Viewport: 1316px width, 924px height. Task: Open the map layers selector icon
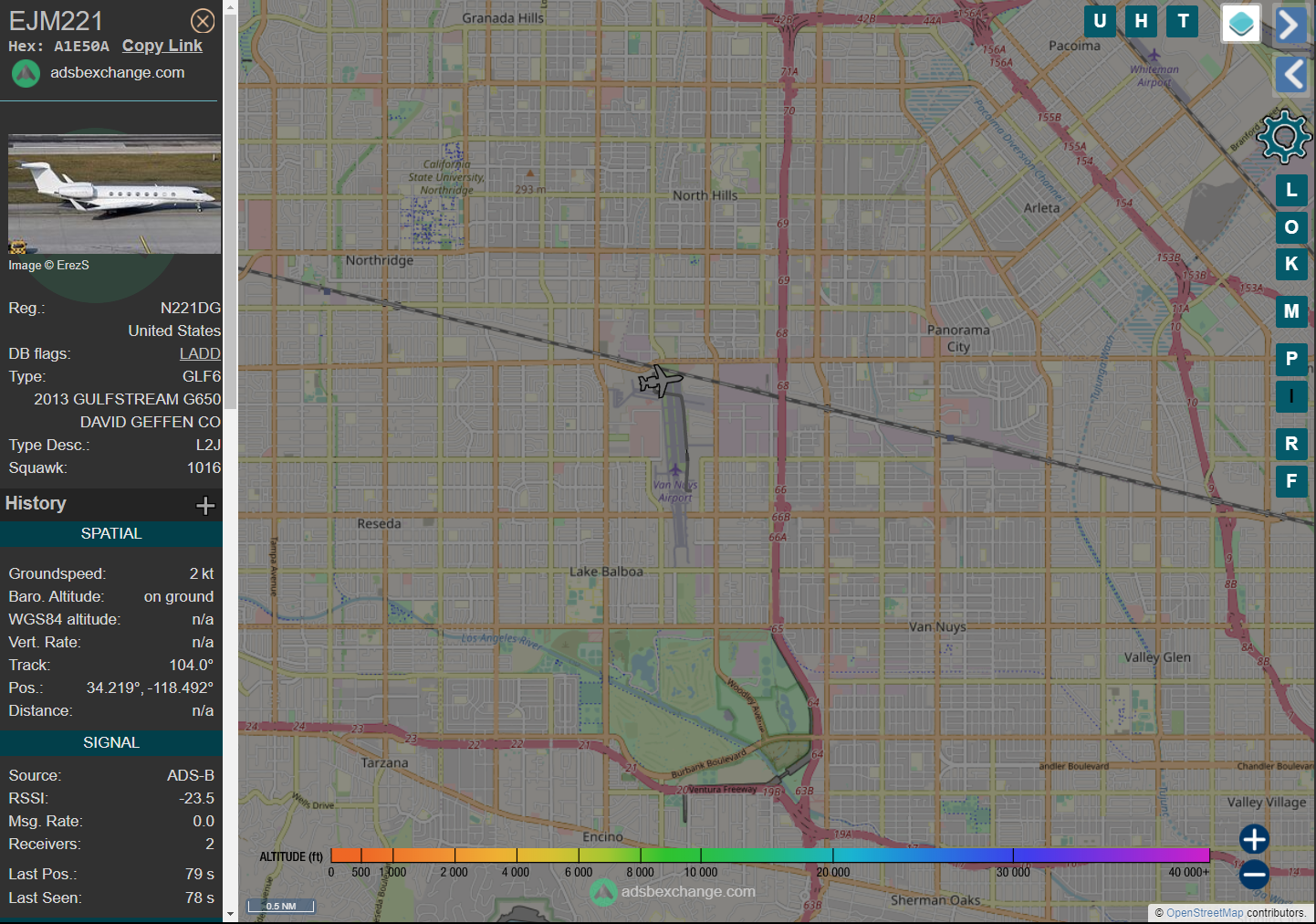pos(1241,24)
